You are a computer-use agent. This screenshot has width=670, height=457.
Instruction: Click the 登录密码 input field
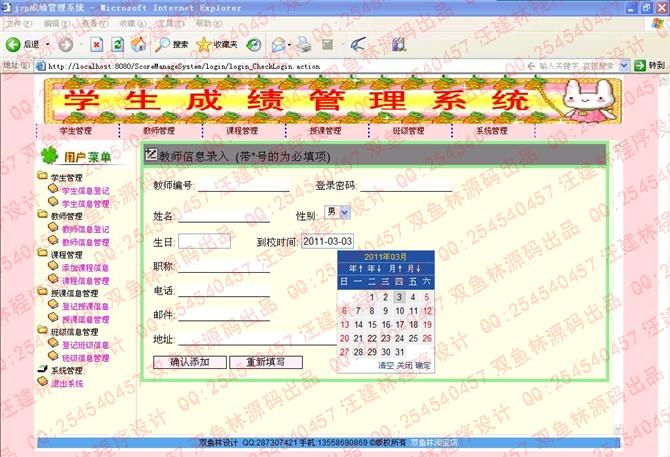tap(406, 185)
